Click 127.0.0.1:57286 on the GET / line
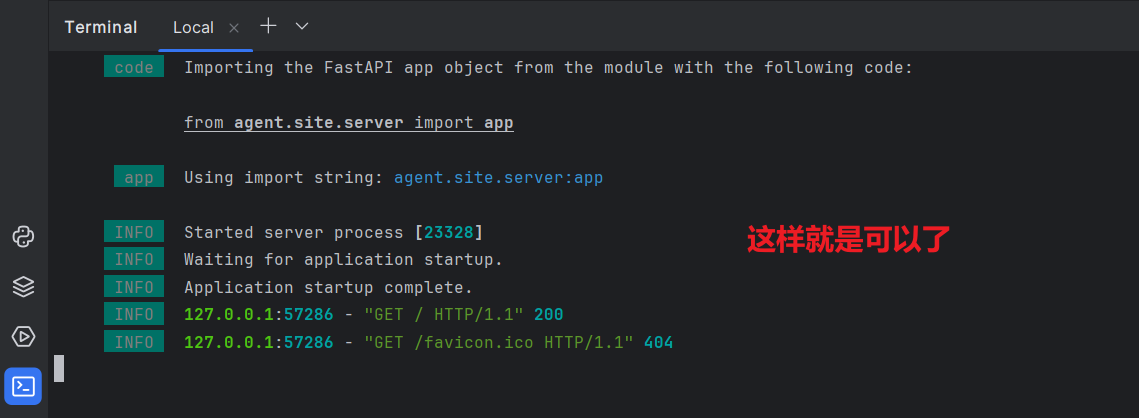The height and width of the screenshot is (418, 1139). point(258,315)
